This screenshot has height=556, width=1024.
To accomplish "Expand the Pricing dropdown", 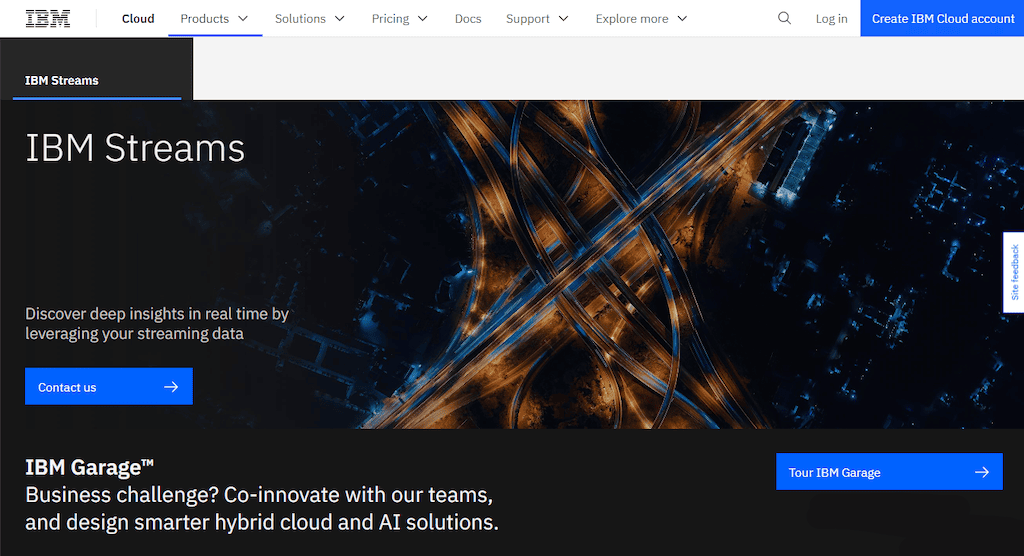I will pos(400,18).
